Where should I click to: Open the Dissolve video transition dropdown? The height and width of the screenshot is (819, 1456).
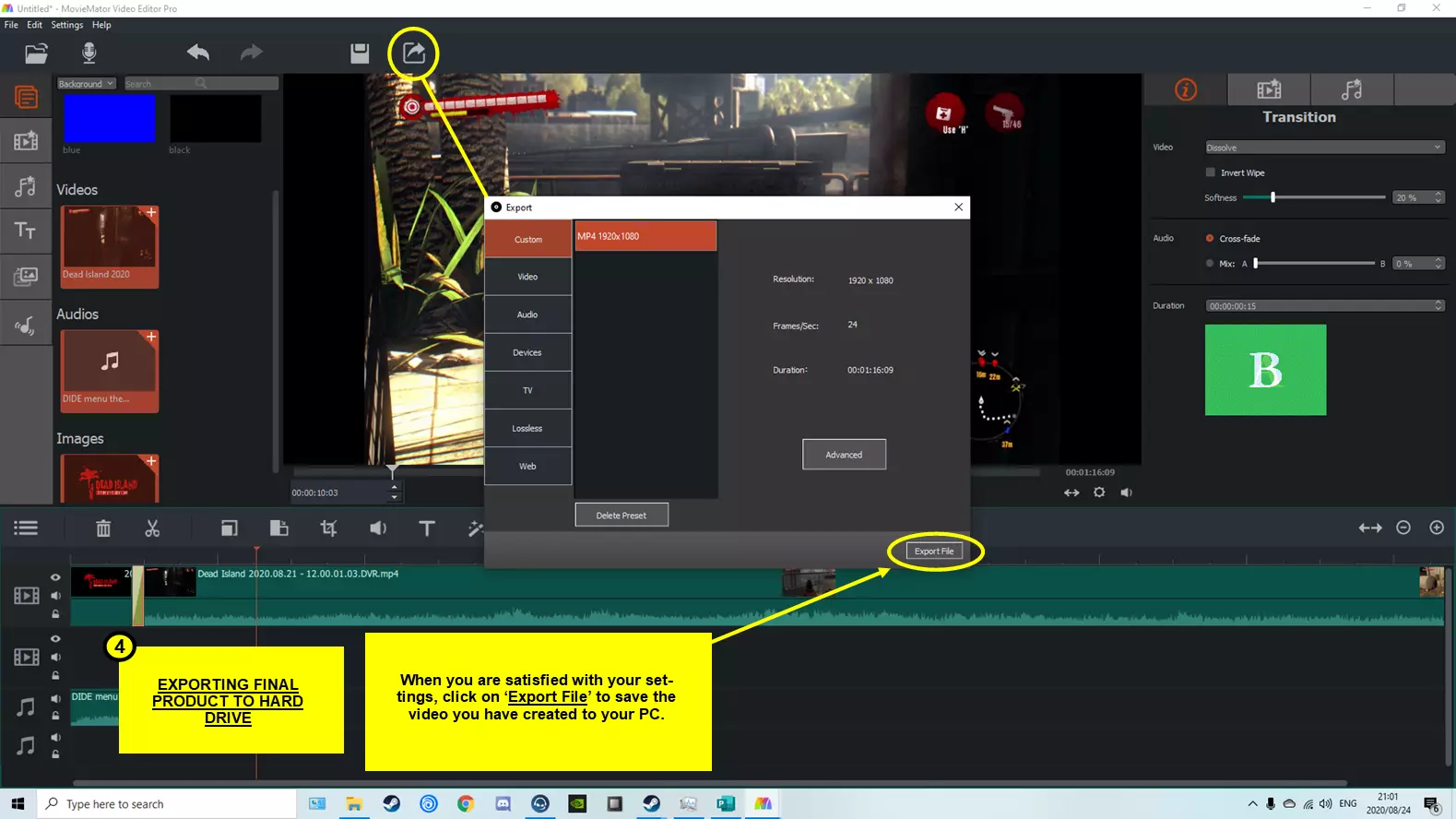coord(1324,148)
